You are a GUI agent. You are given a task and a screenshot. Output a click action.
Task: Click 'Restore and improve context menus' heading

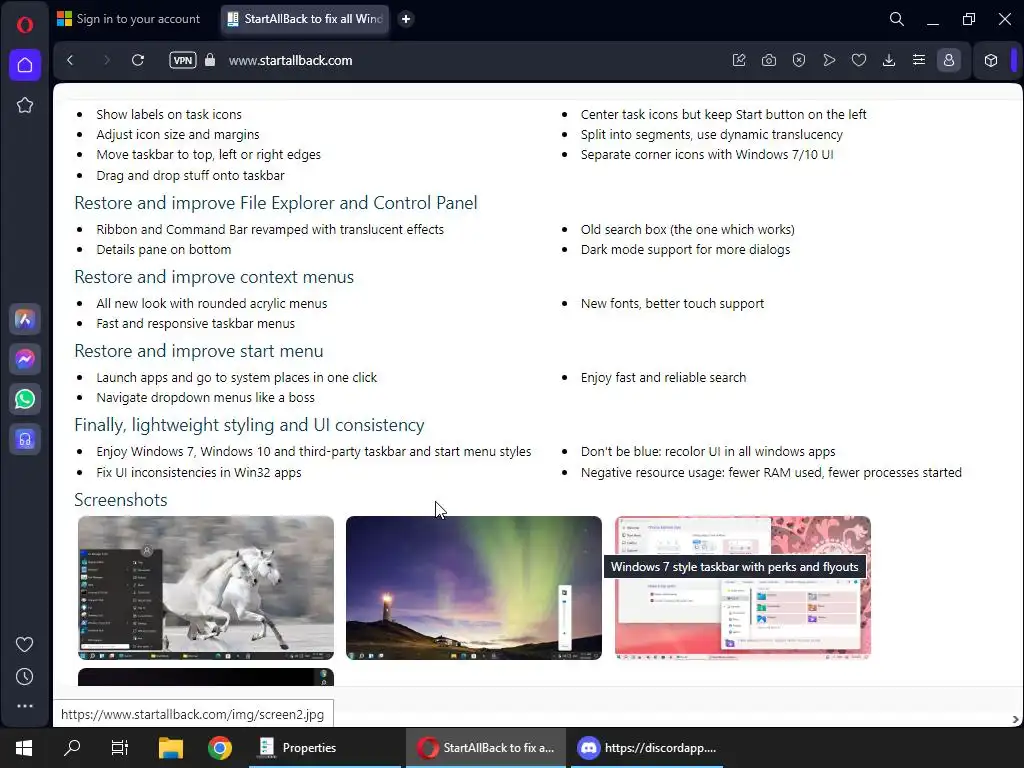[x=214, y=277]
